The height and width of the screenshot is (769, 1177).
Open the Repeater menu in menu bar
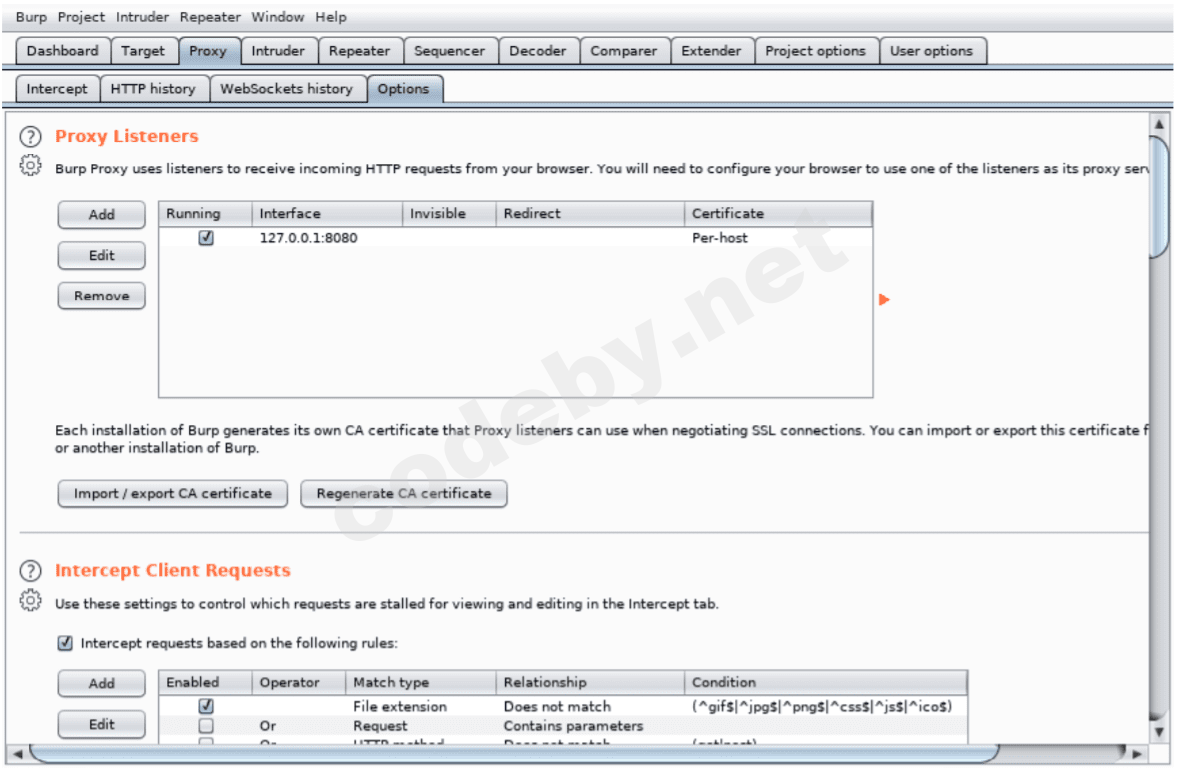tap(210, 17)
